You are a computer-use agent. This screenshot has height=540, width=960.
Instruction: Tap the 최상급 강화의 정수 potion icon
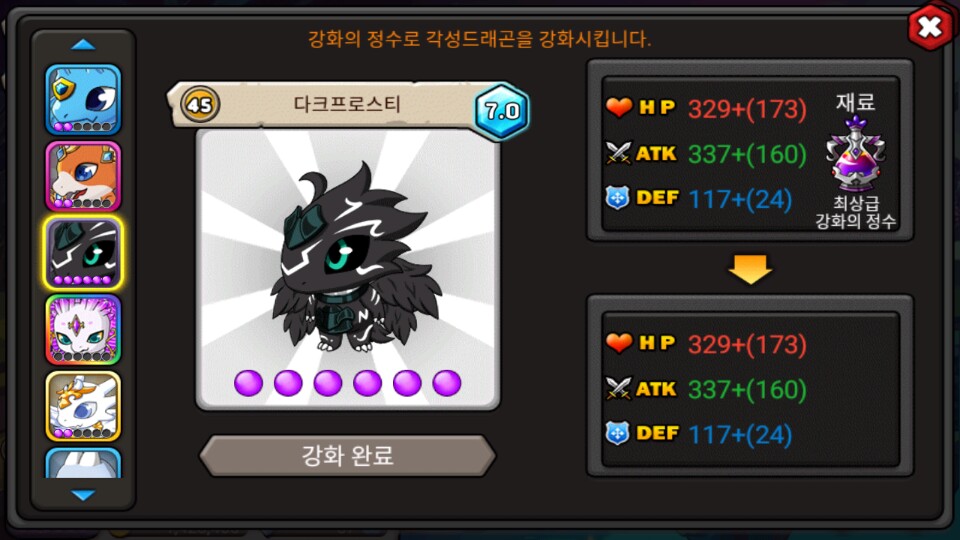[855, 154]
